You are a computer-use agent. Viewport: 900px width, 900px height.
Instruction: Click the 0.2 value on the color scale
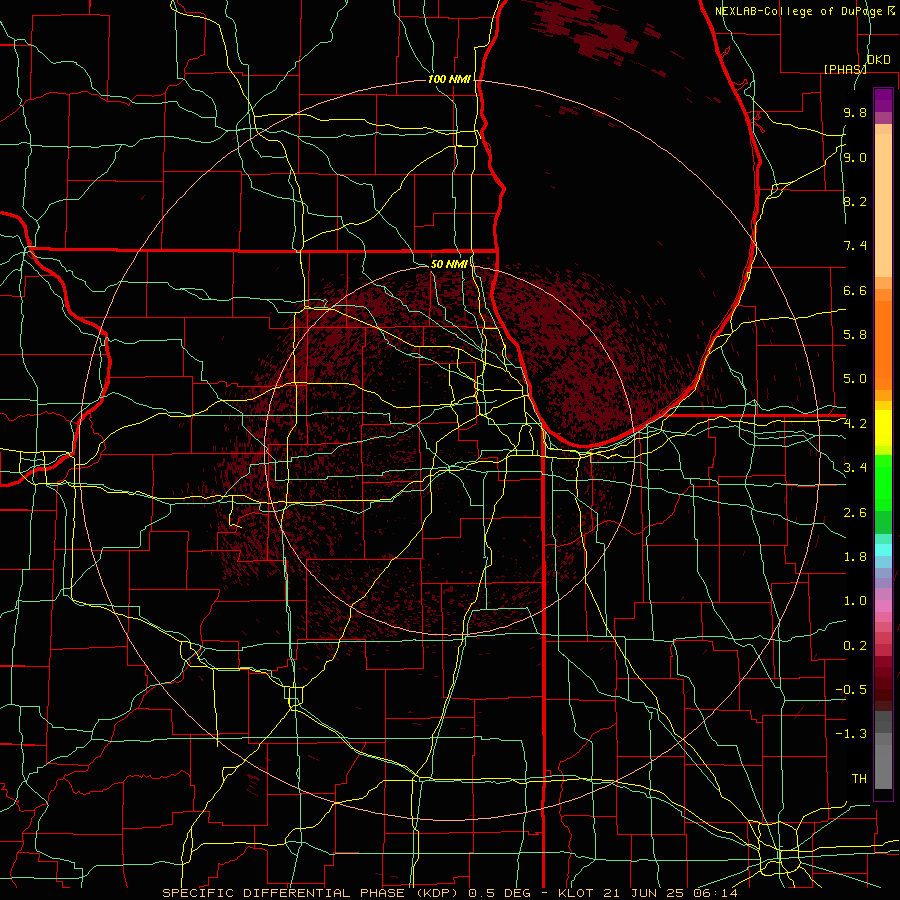pos(855,646)
